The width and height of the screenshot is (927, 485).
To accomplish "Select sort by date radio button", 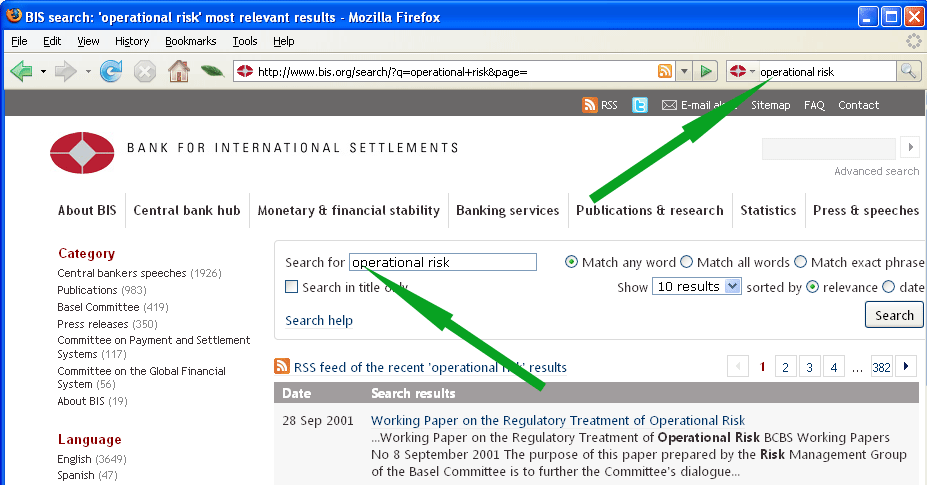I will pyautogui.click(x=888, y=287).
